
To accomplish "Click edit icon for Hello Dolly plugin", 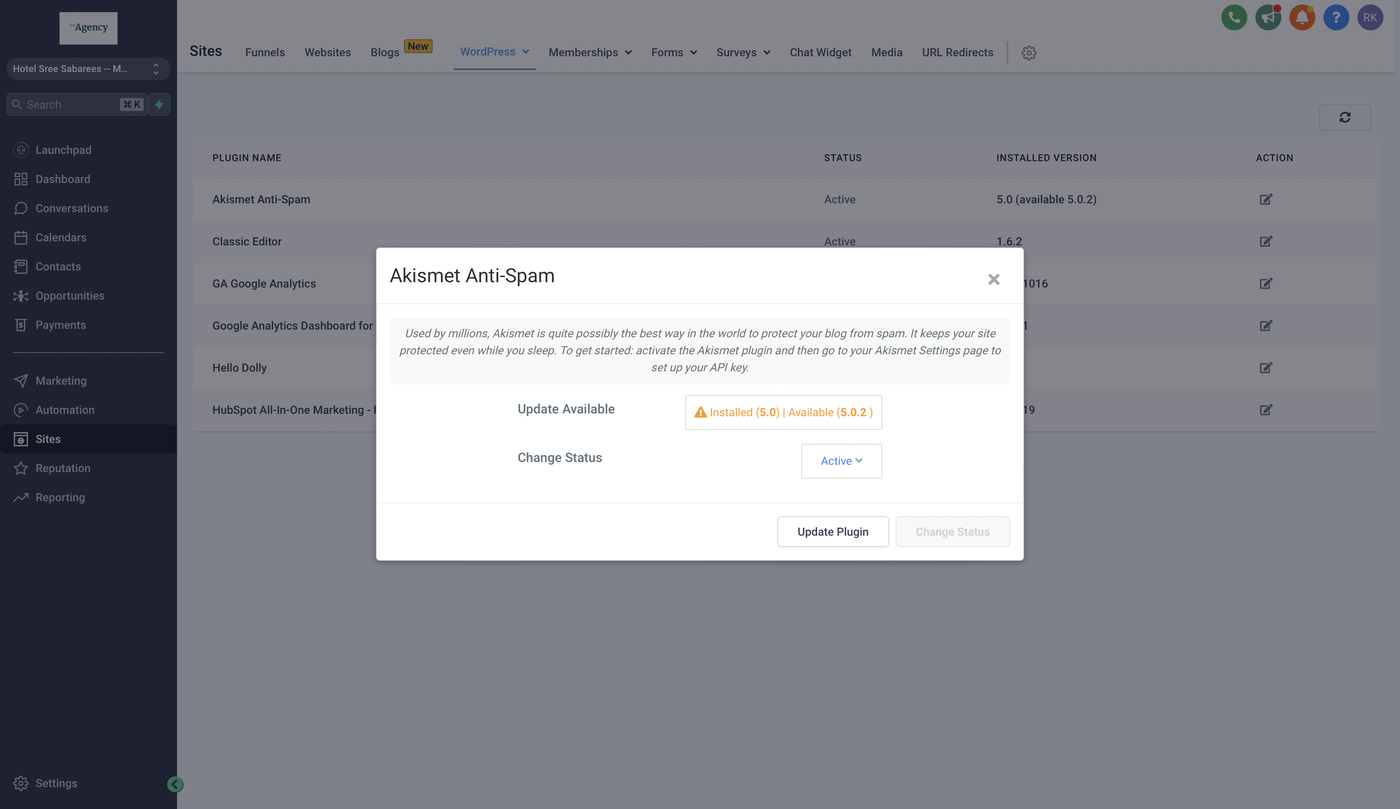I will (1266, 368).
